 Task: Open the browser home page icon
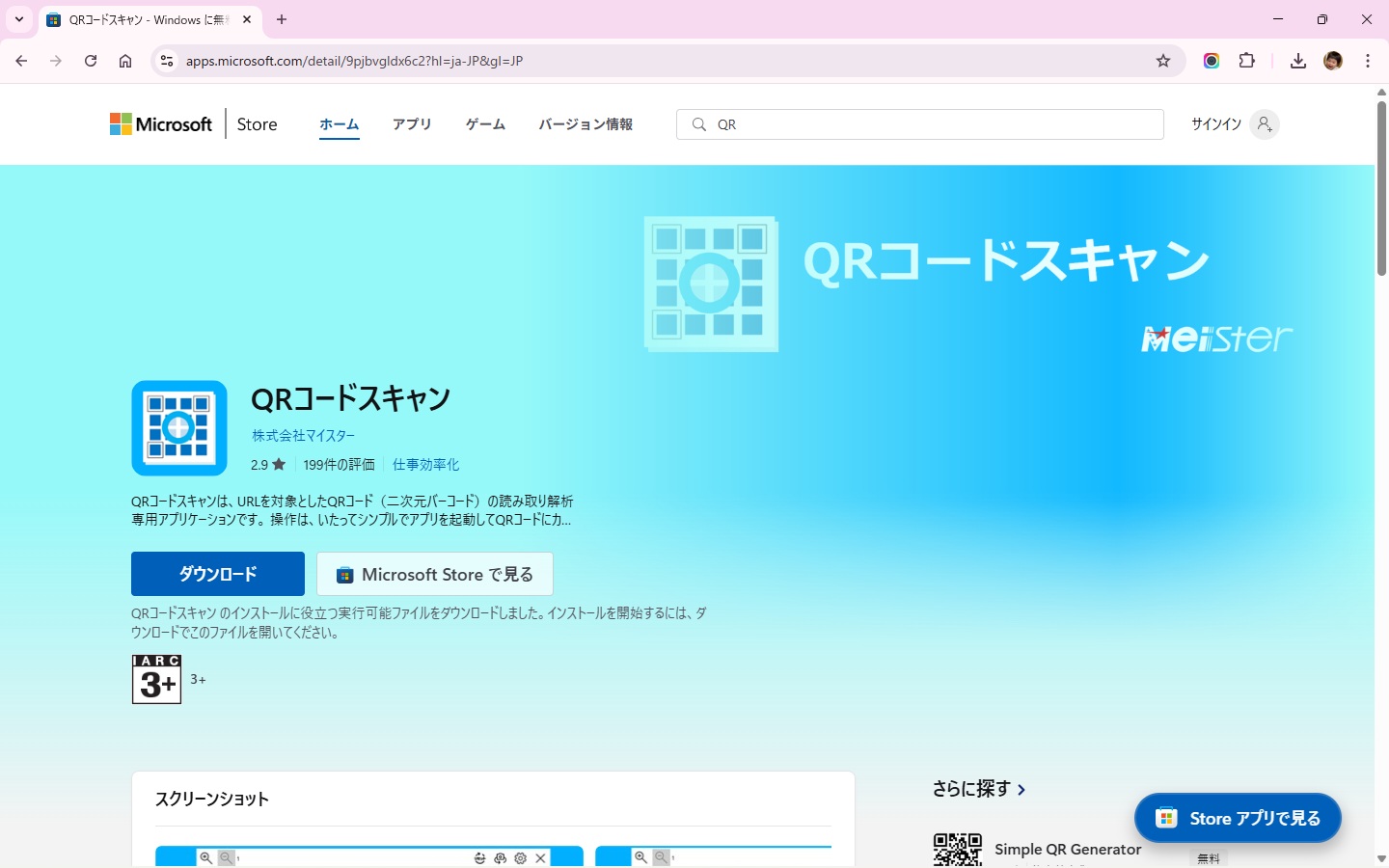tap(125, 61)
